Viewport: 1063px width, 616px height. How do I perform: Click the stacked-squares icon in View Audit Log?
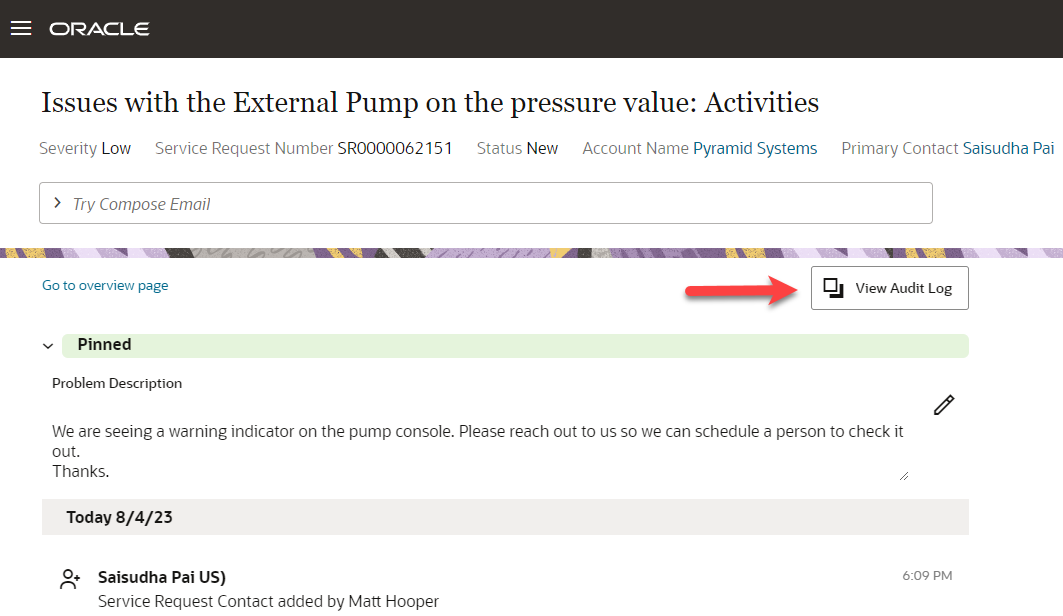click(x=833, y=288)
